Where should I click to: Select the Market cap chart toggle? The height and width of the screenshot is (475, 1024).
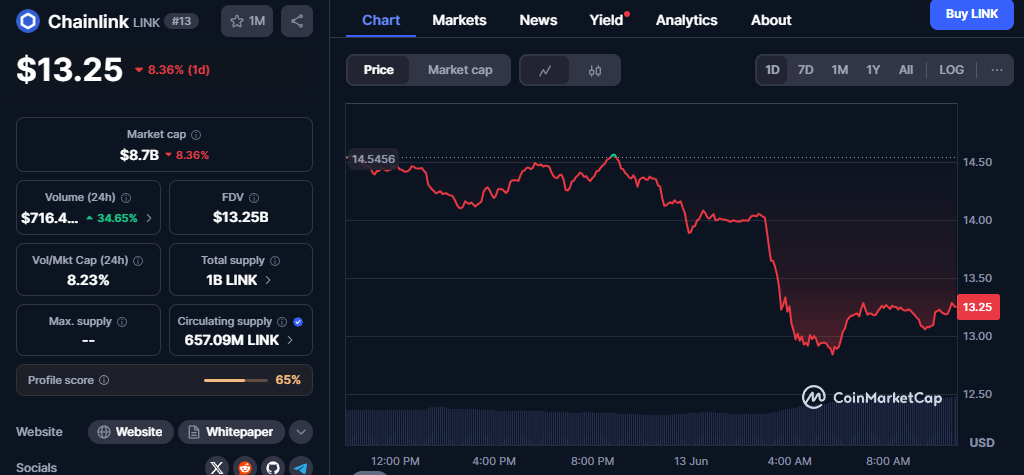tap(460, 70)
